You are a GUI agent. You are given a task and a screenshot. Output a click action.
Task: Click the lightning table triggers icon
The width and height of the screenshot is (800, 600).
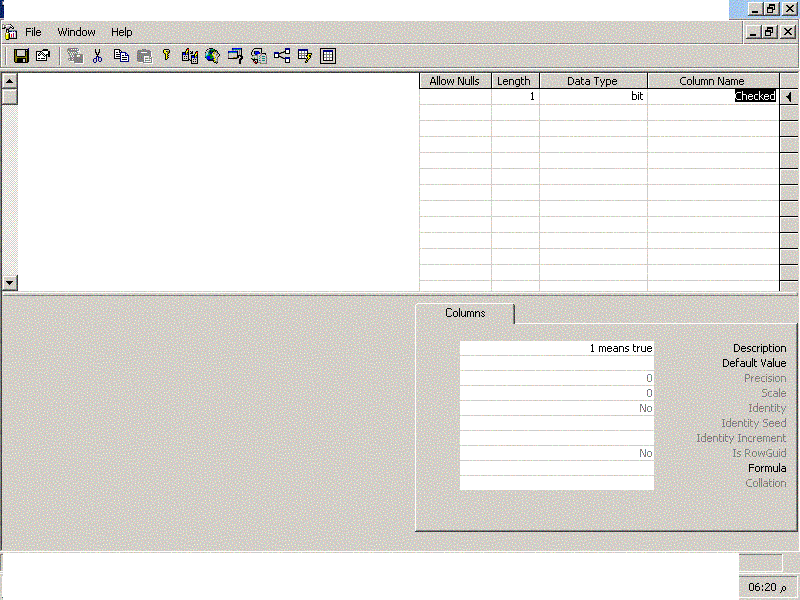tap(305, 56)
